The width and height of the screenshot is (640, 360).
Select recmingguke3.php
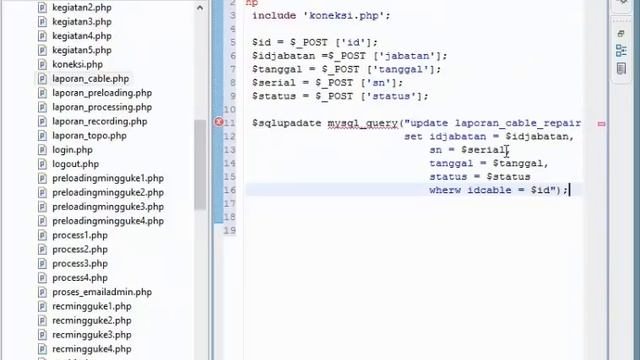(92, 335)
